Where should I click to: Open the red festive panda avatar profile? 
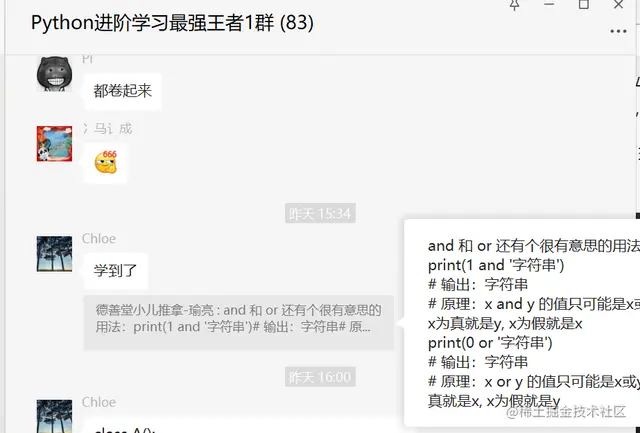point(54,144)
